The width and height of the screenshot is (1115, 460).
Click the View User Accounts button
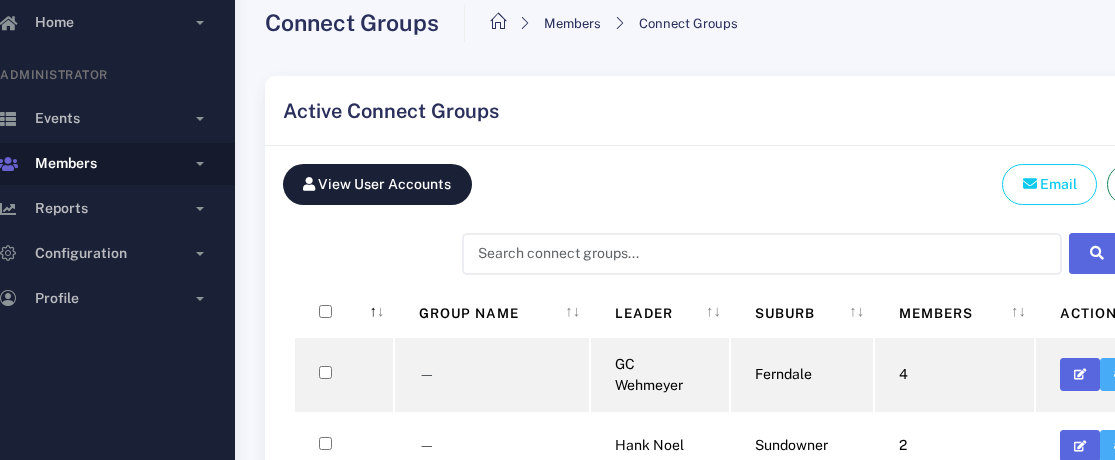378,185
